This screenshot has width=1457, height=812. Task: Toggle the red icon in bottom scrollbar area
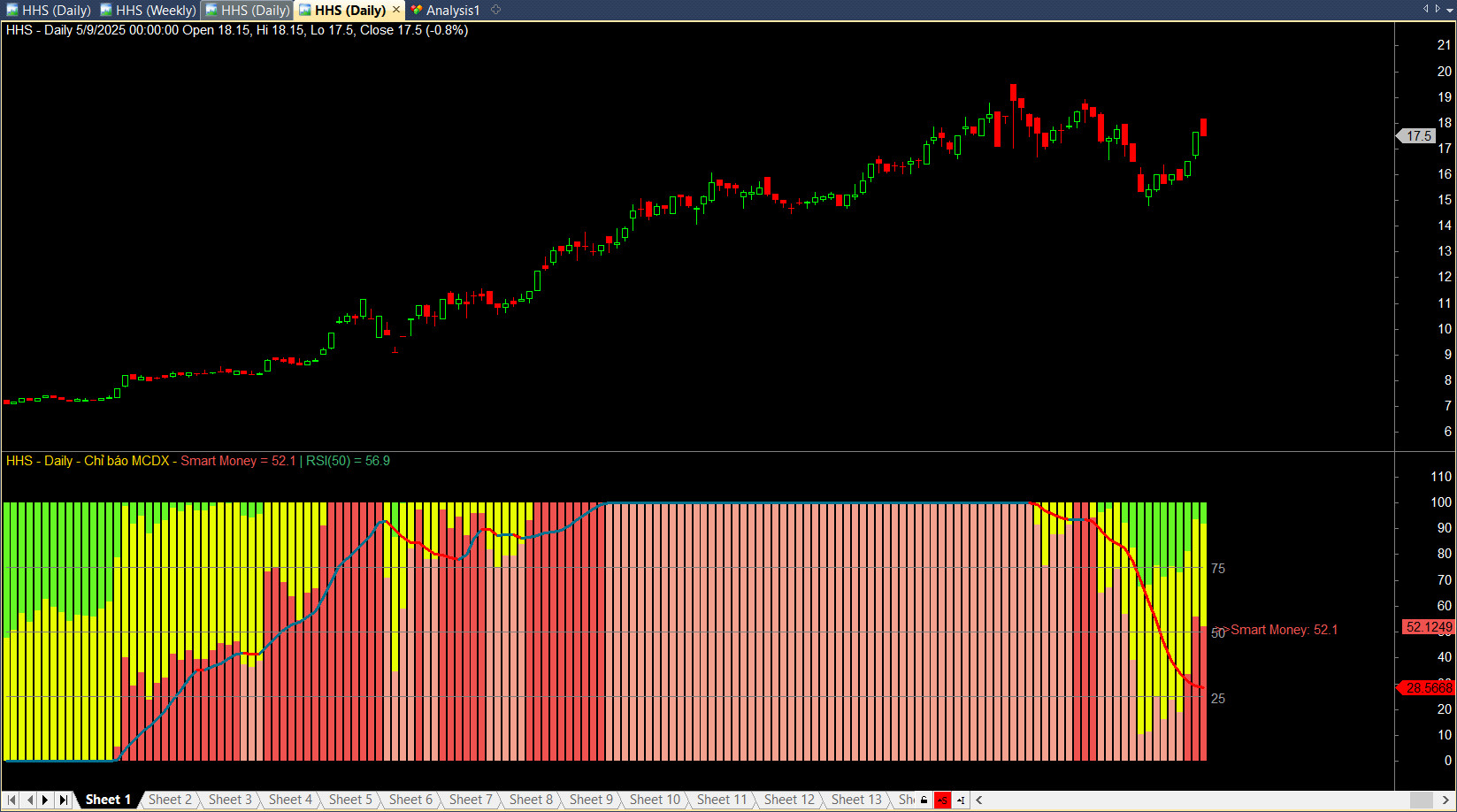coord(942,801)
